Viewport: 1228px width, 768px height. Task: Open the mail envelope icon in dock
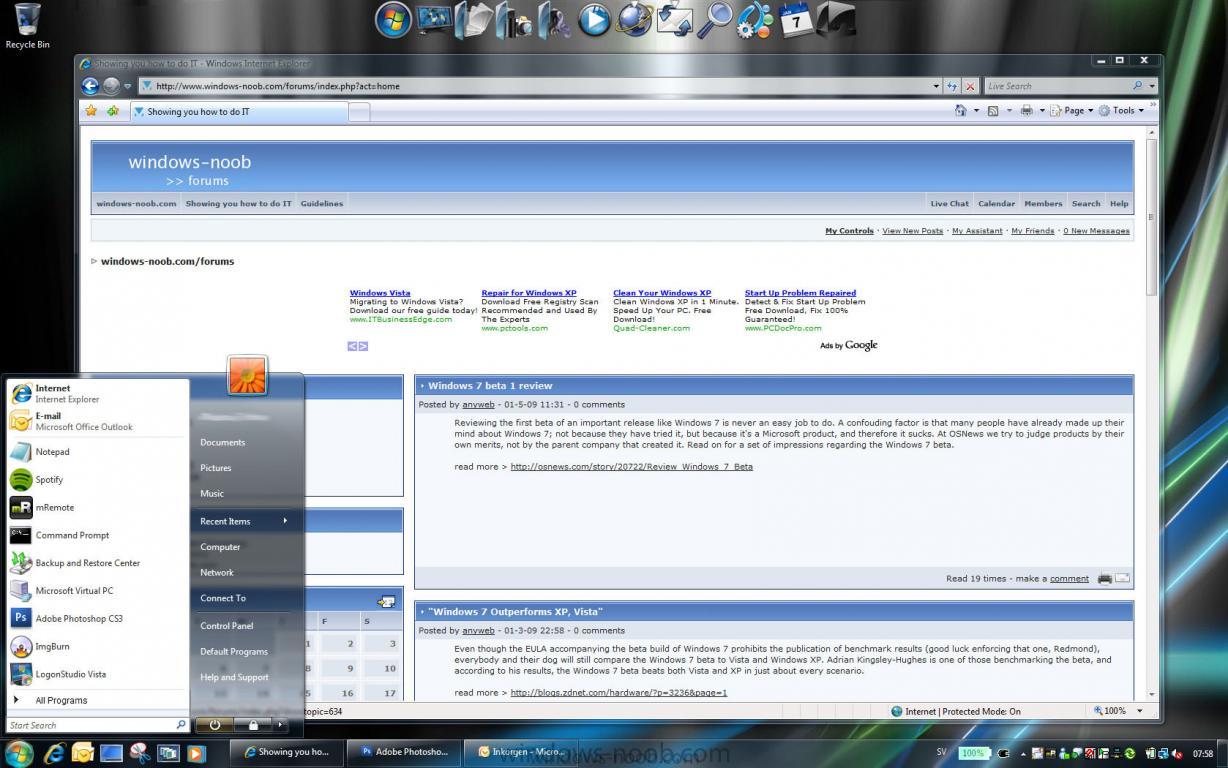[x=675, y=20]
